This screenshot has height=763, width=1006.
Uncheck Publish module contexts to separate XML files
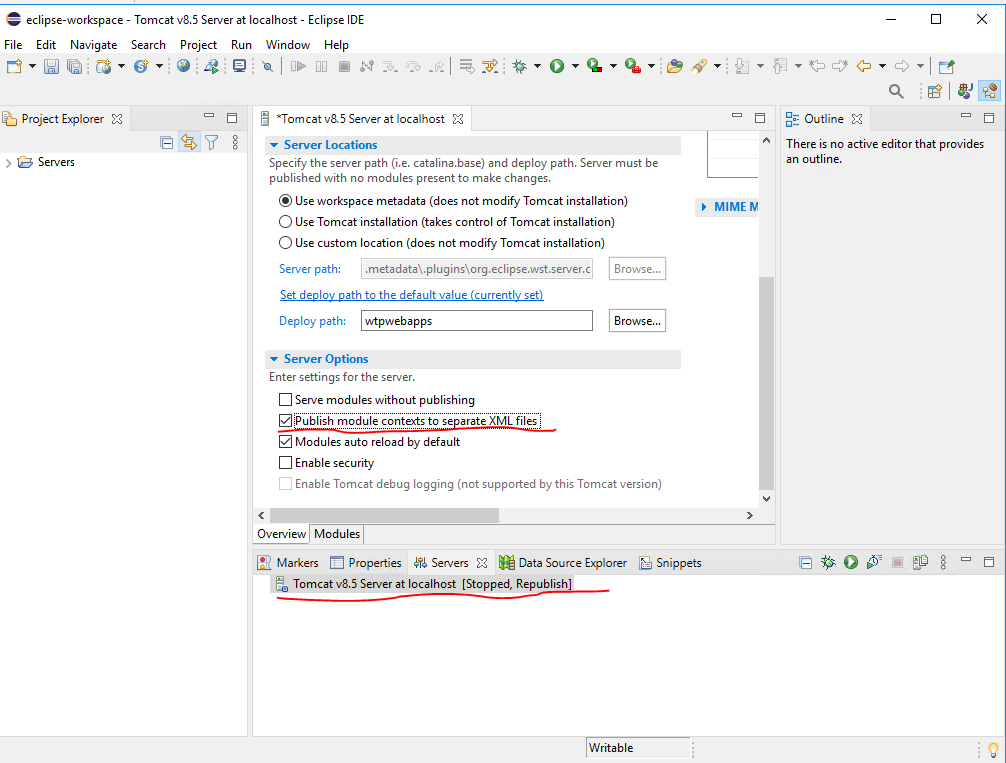(x=286, y=421)
